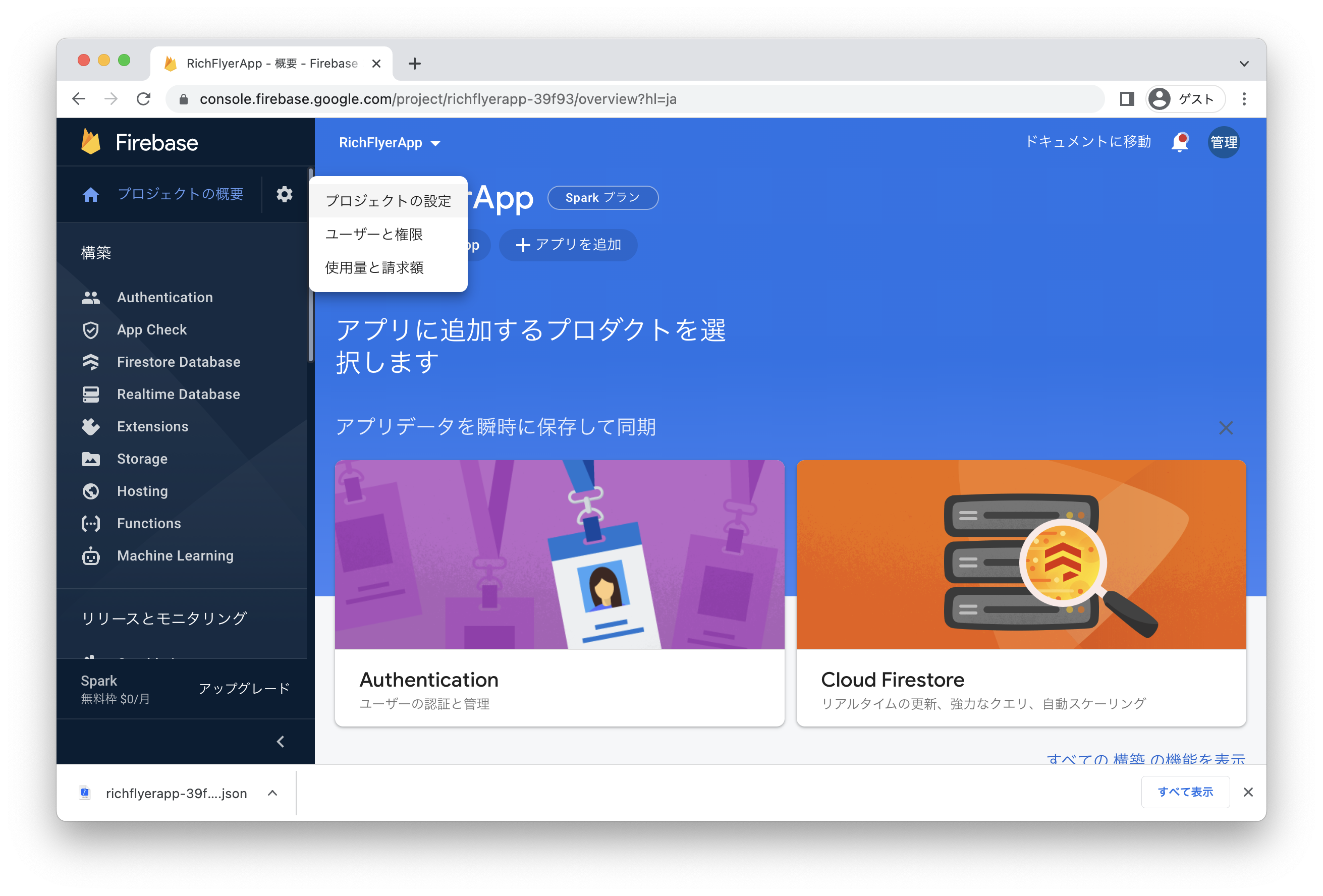
Task: Click the Firebase flame logo
Action: pyautogui.click(x=90, y=142)
